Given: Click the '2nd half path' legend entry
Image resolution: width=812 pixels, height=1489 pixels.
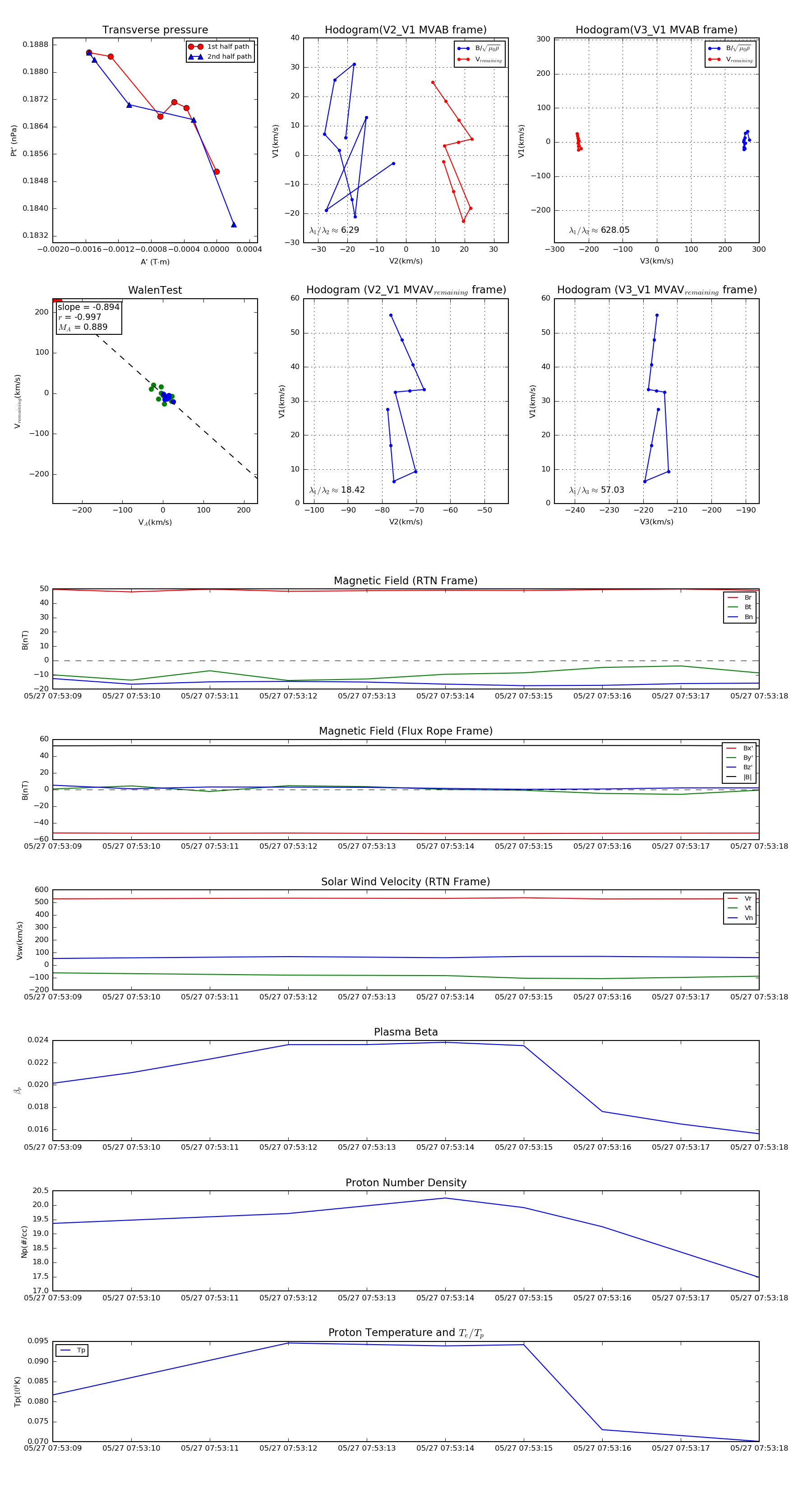Looking at the screenshot, I should (x=220, y=57).
